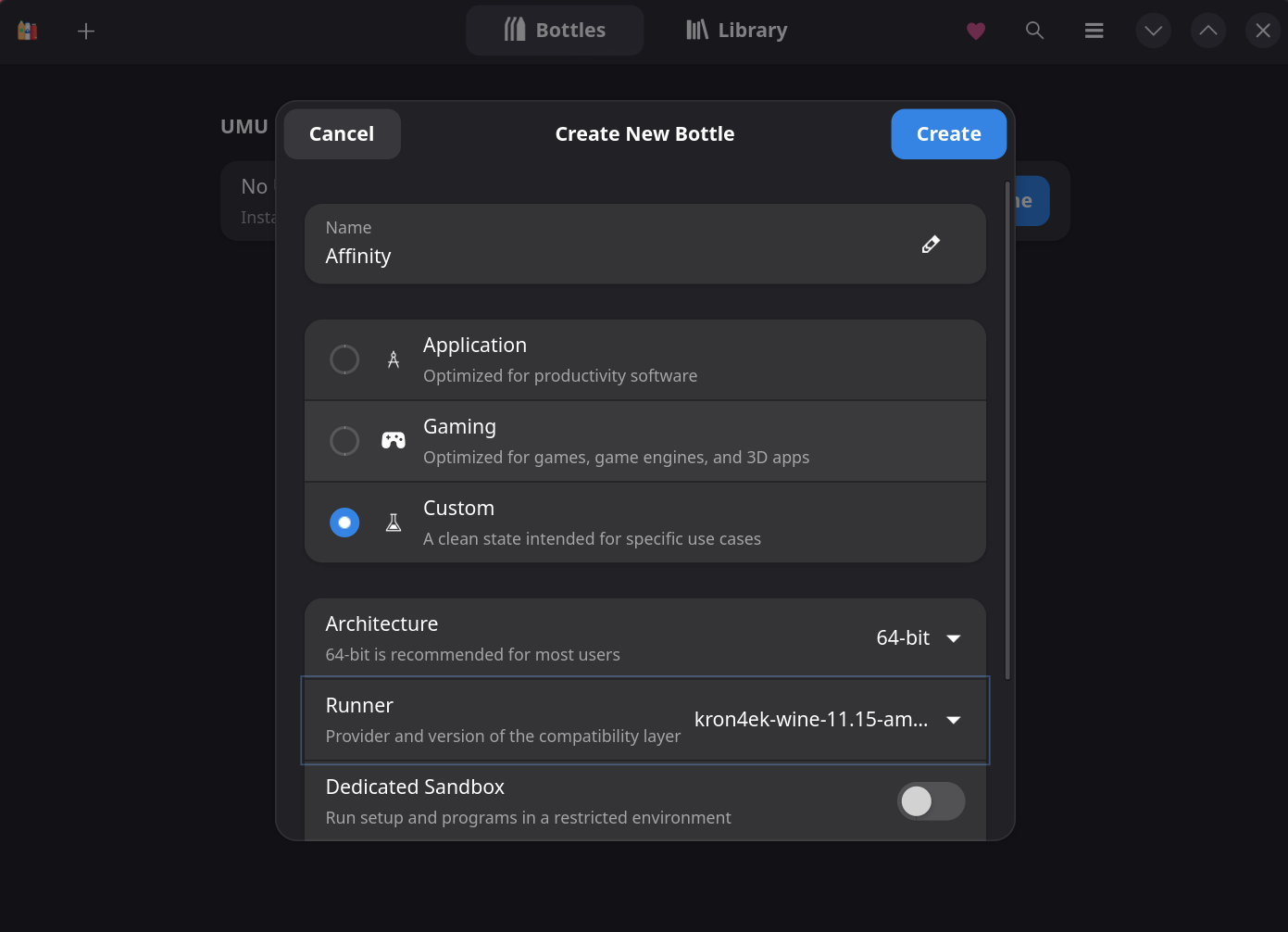The image size is (1288, 932).
Task: Select the Custom radio button
Action: pyautogui.click(x=344, y=523)
